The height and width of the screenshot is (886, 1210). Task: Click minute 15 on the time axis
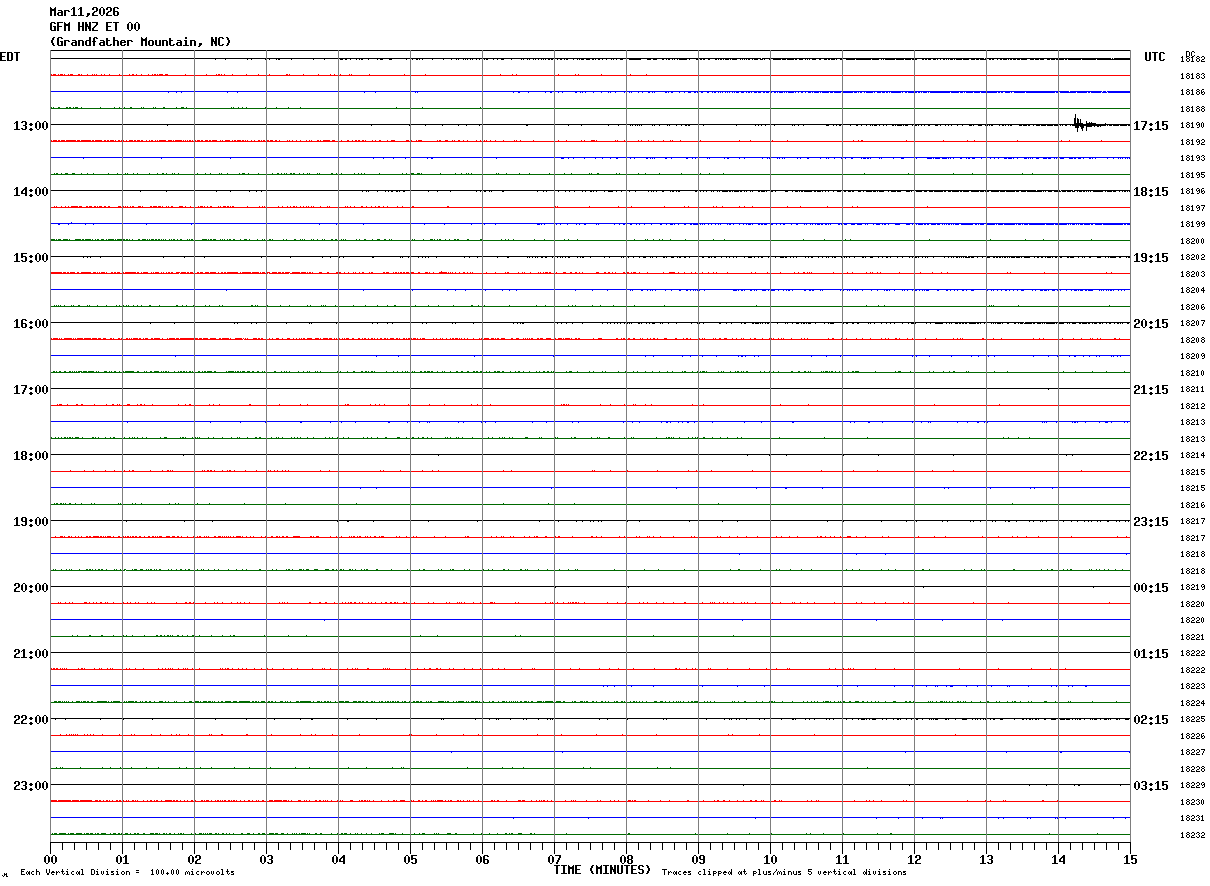tap(1130, 859)
